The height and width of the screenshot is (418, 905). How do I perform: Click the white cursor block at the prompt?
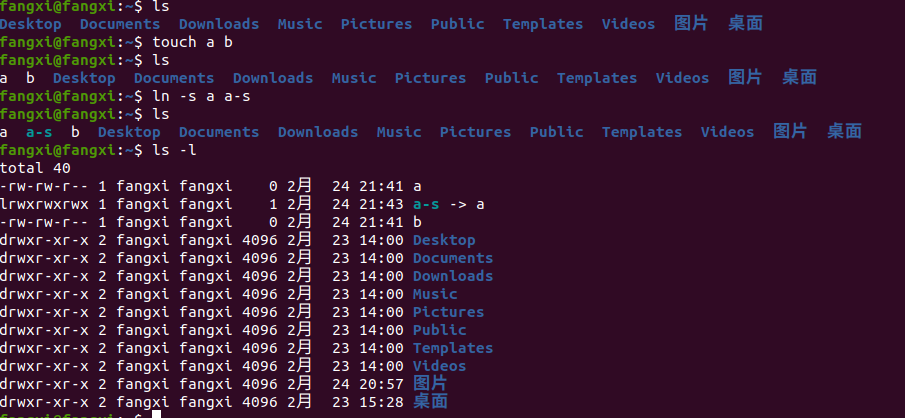[x=156, y=414]
